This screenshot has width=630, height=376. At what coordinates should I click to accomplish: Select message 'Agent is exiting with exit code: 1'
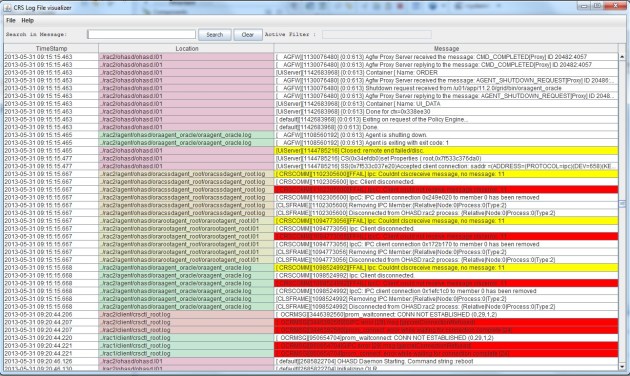pos(446,143)
